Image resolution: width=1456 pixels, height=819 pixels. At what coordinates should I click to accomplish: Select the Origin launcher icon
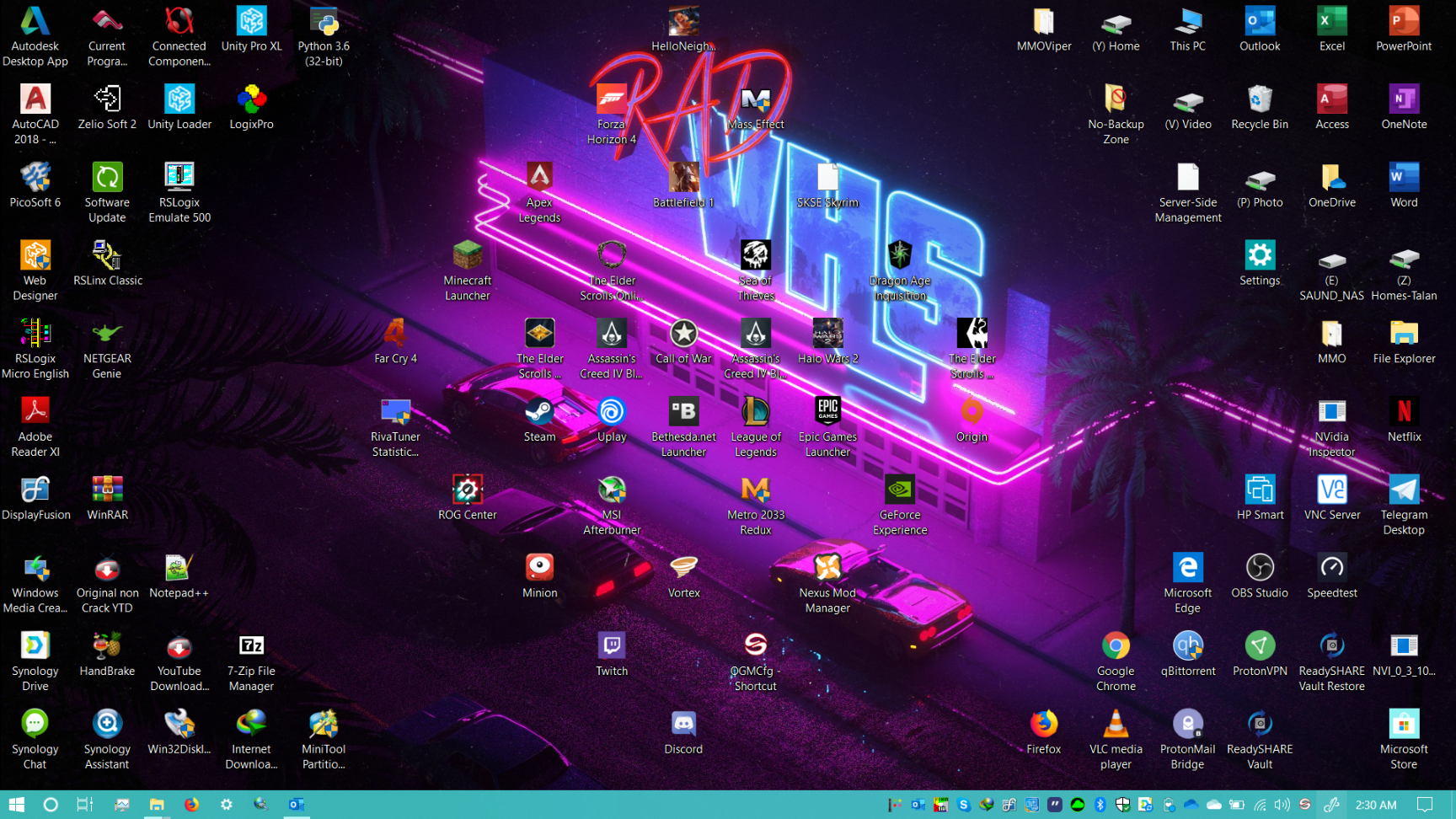pos(972,420)
